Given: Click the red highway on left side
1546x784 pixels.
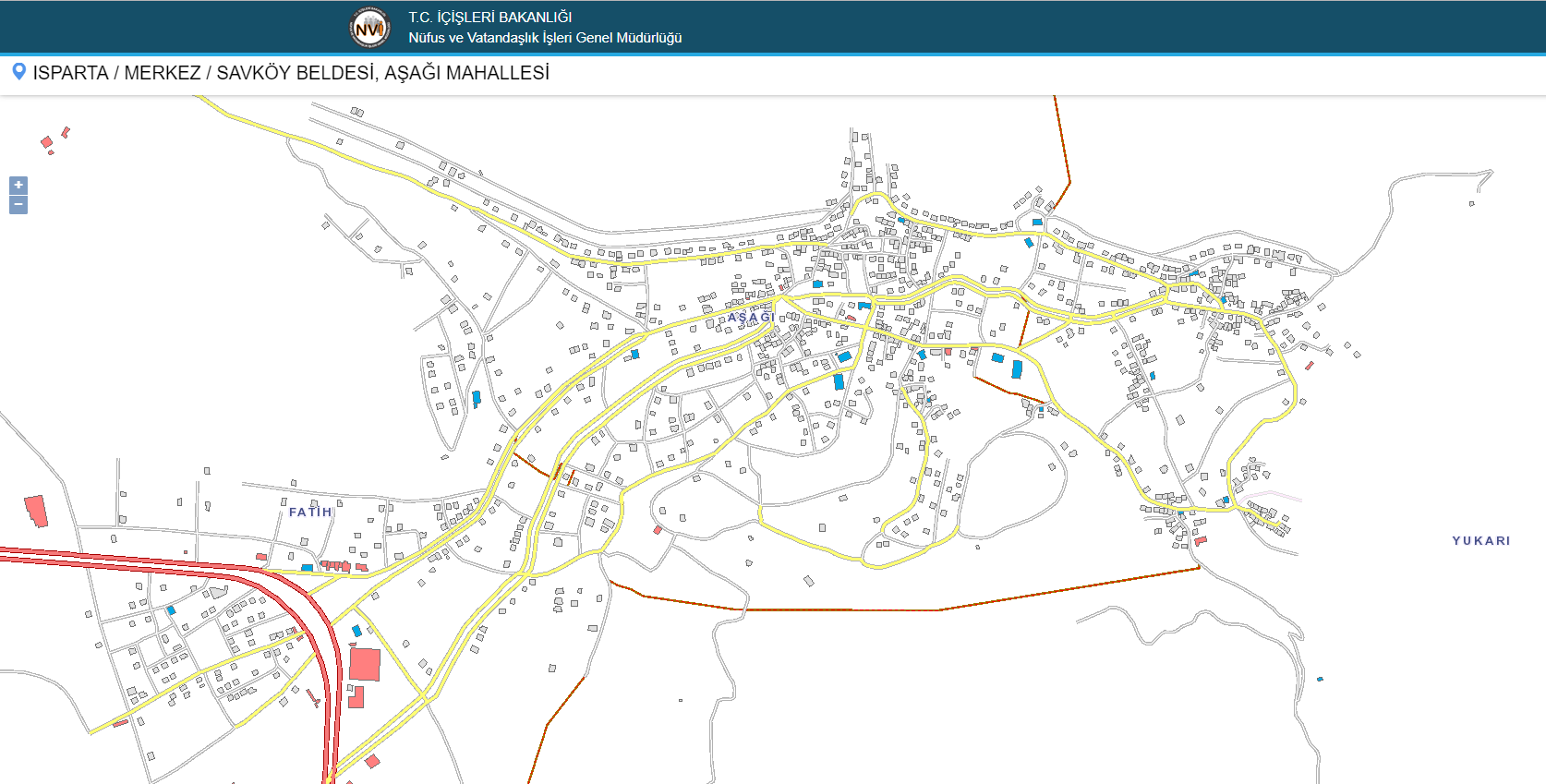Looking at the screenshot, I should point(139,559).
